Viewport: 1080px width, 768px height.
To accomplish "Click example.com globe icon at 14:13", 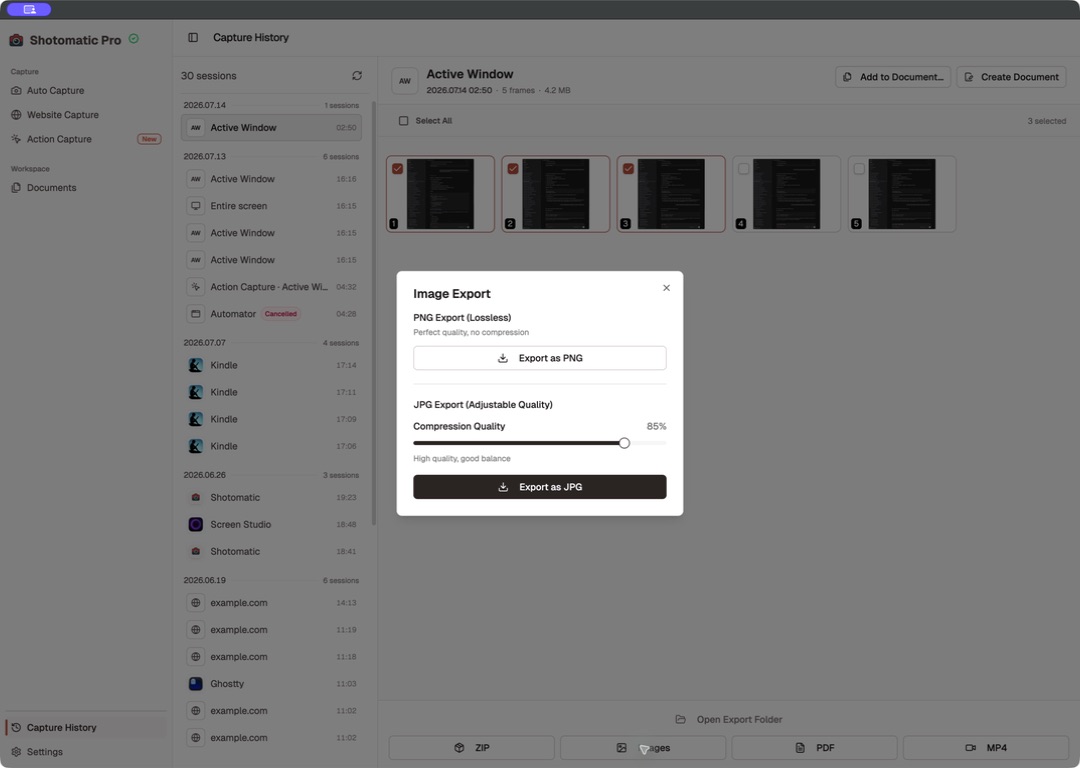I will tap(196, 603).
